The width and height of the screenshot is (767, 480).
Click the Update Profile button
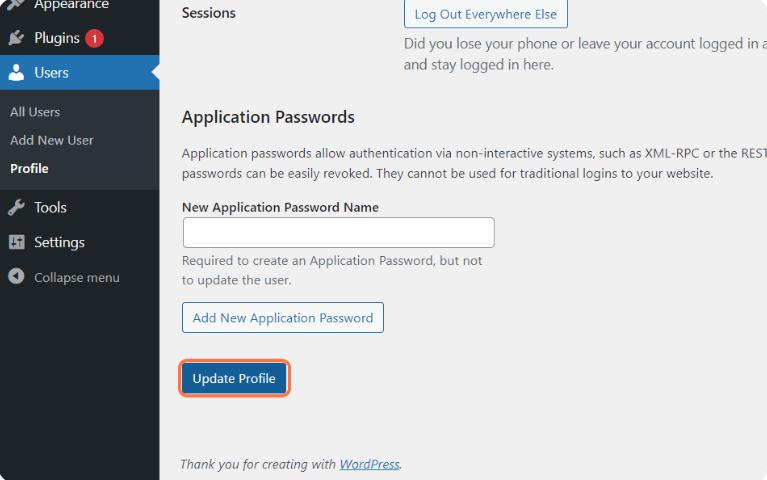[x=234, y=378]
